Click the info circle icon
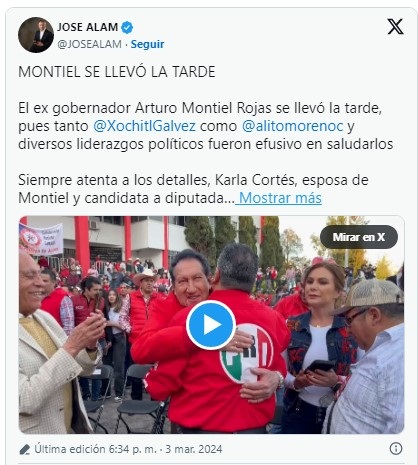418x465 pixels. [x=396, y=448]
